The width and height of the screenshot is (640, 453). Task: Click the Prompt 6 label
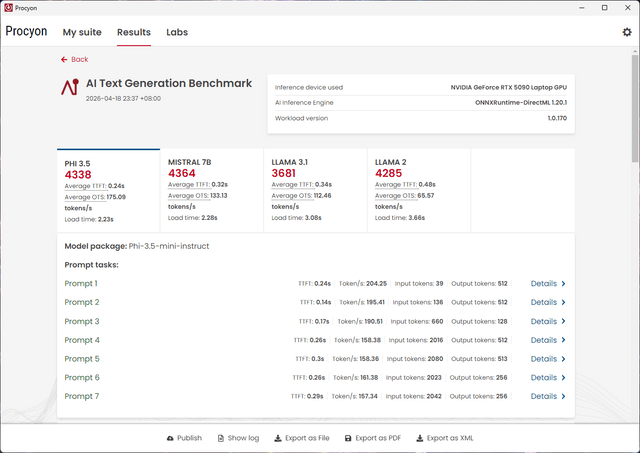tap(82, 378)
